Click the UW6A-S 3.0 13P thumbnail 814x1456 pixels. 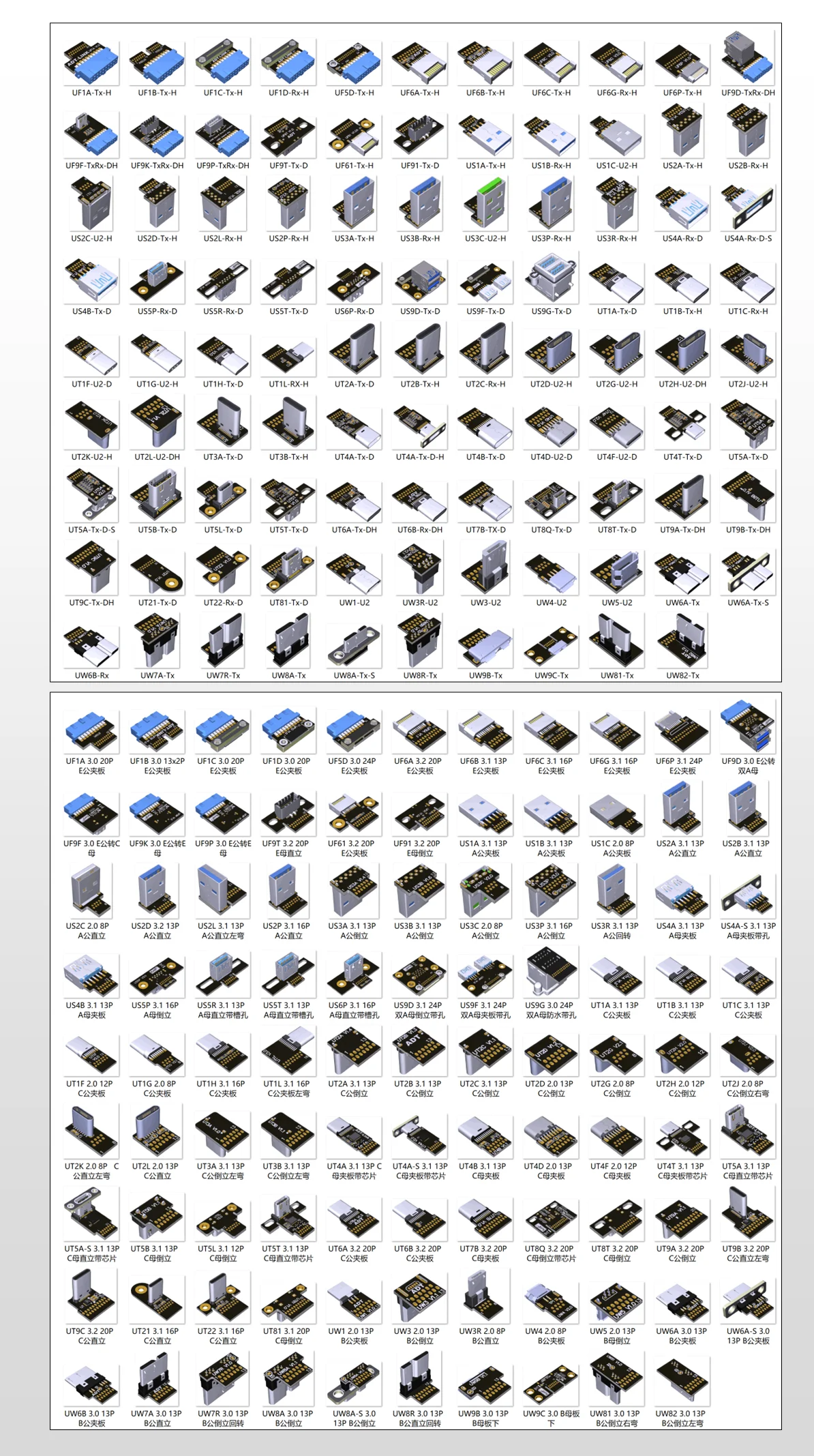pyautogui.click(x=748, y=1302)
